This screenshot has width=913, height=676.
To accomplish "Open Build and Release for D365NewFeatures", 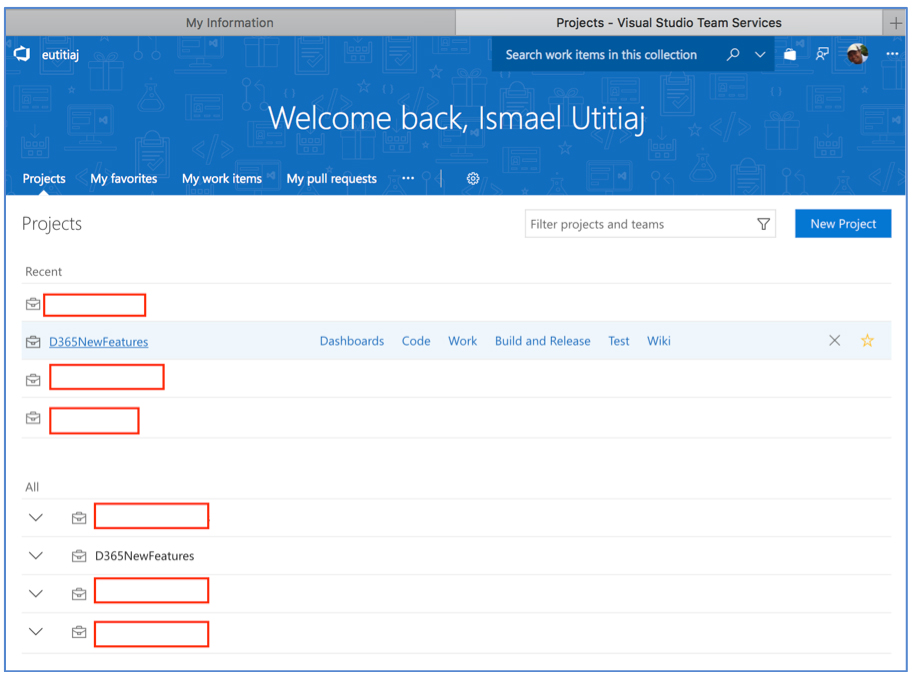I will (x=543, y=341).
